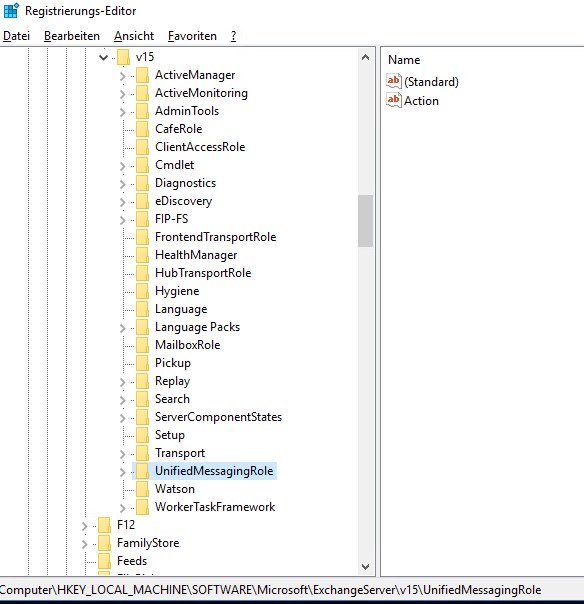Expand the Diagnostics key

click(x=123, y=184)
